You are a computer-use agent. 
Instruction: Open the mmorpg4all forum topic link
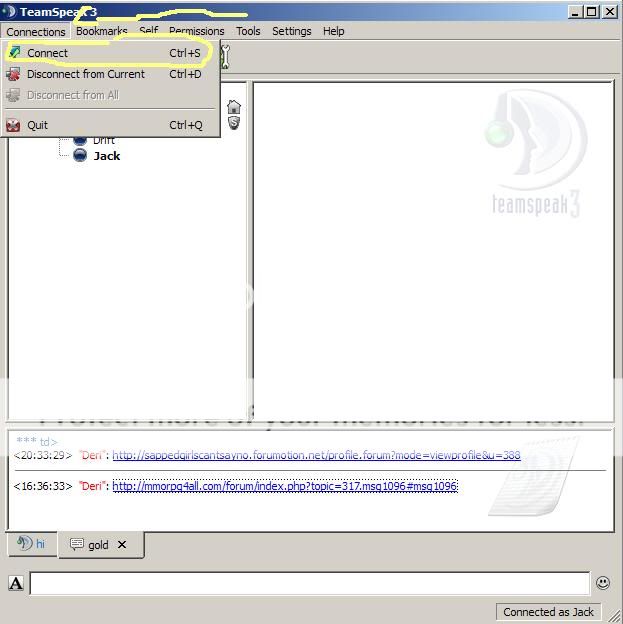point(285,486)
